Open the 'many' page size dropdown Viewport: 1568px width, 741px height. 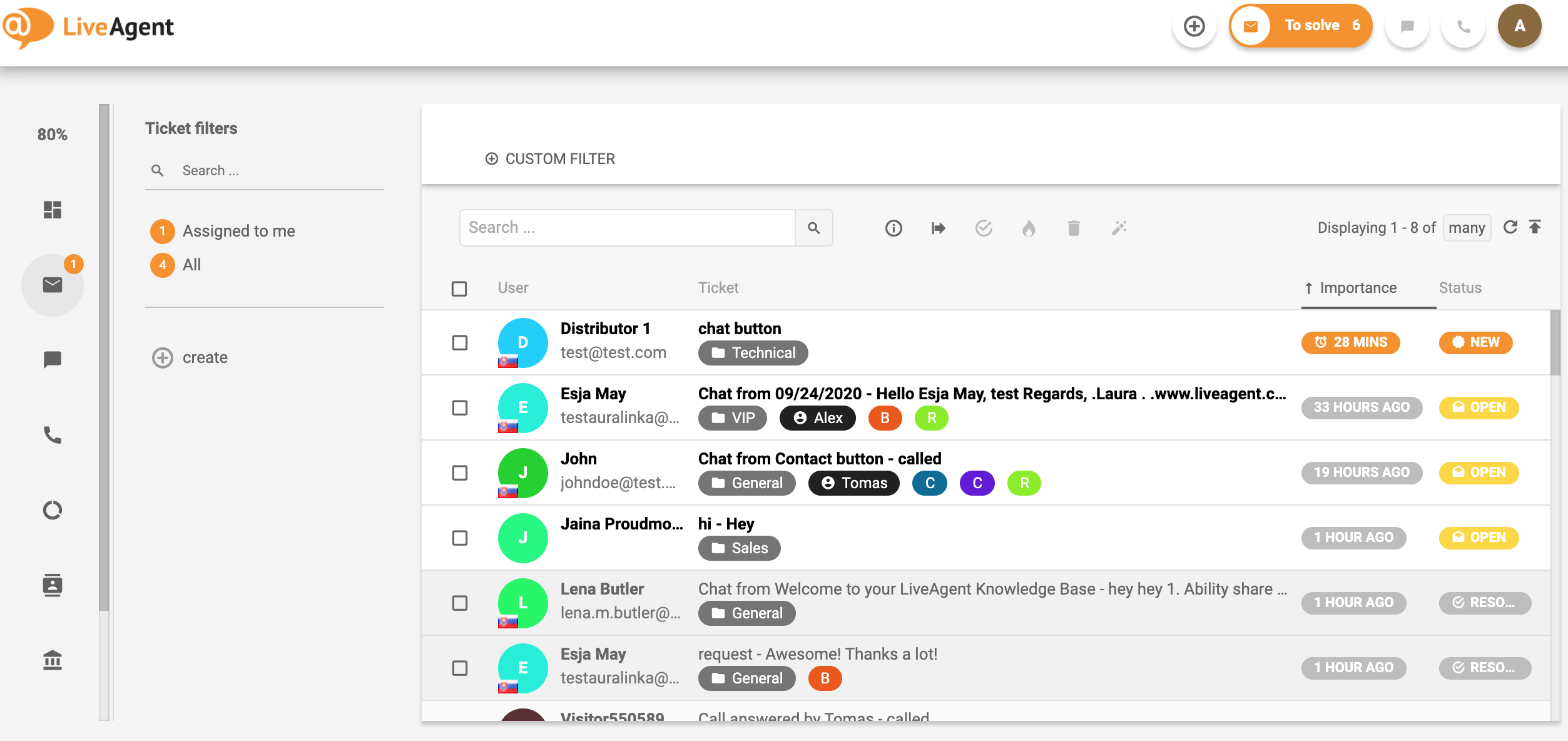[1467, 227]
